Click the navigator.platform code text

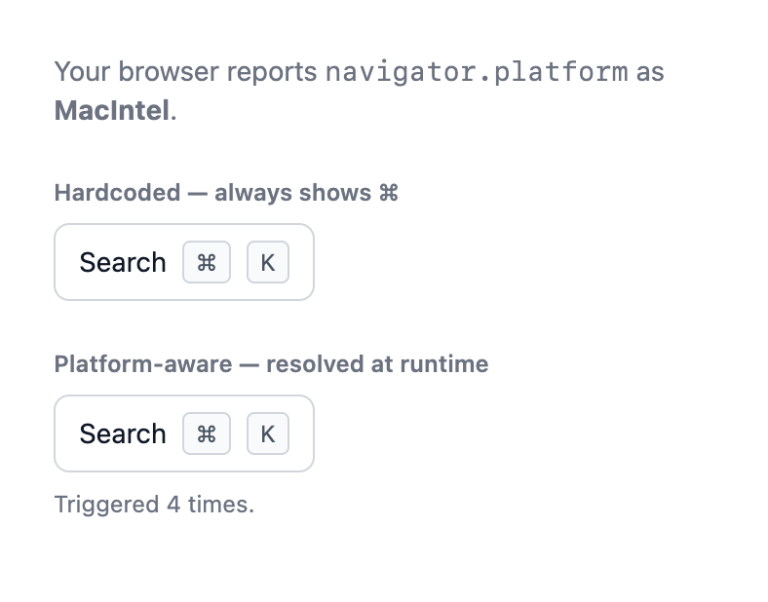coord(477,72)
